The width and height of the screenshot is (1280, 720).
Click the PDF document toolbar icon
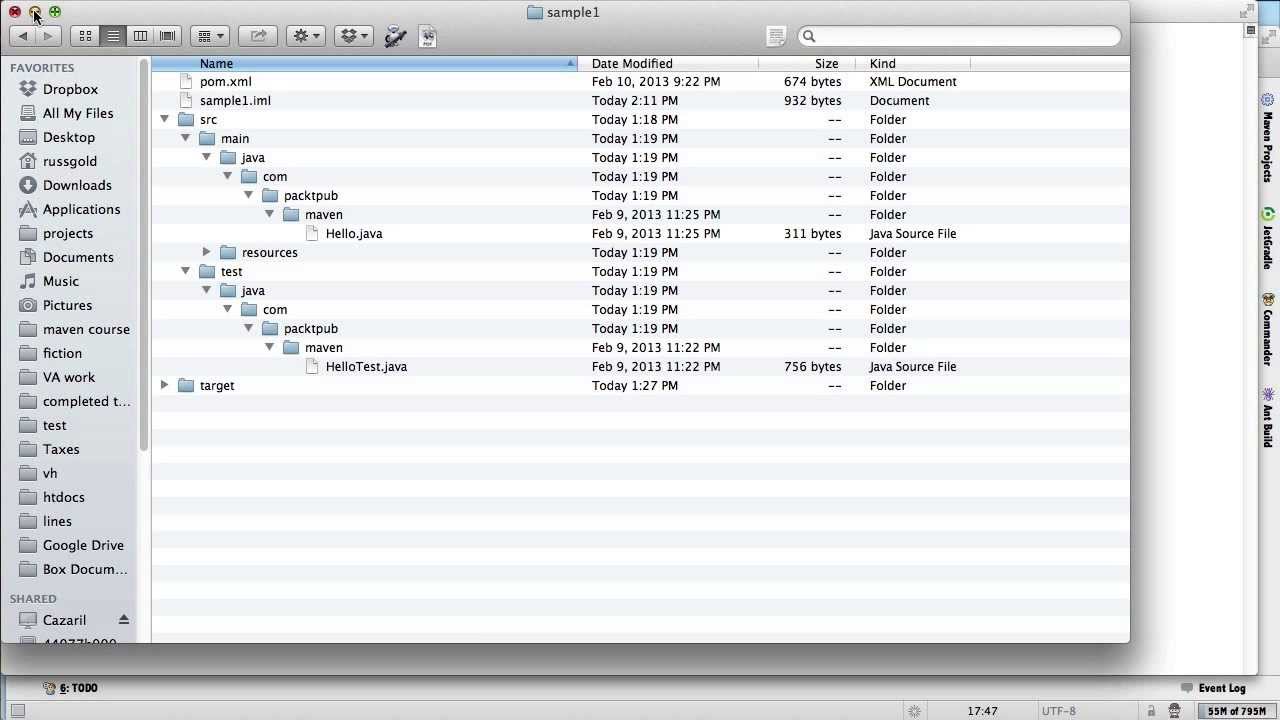coord(428,36)
